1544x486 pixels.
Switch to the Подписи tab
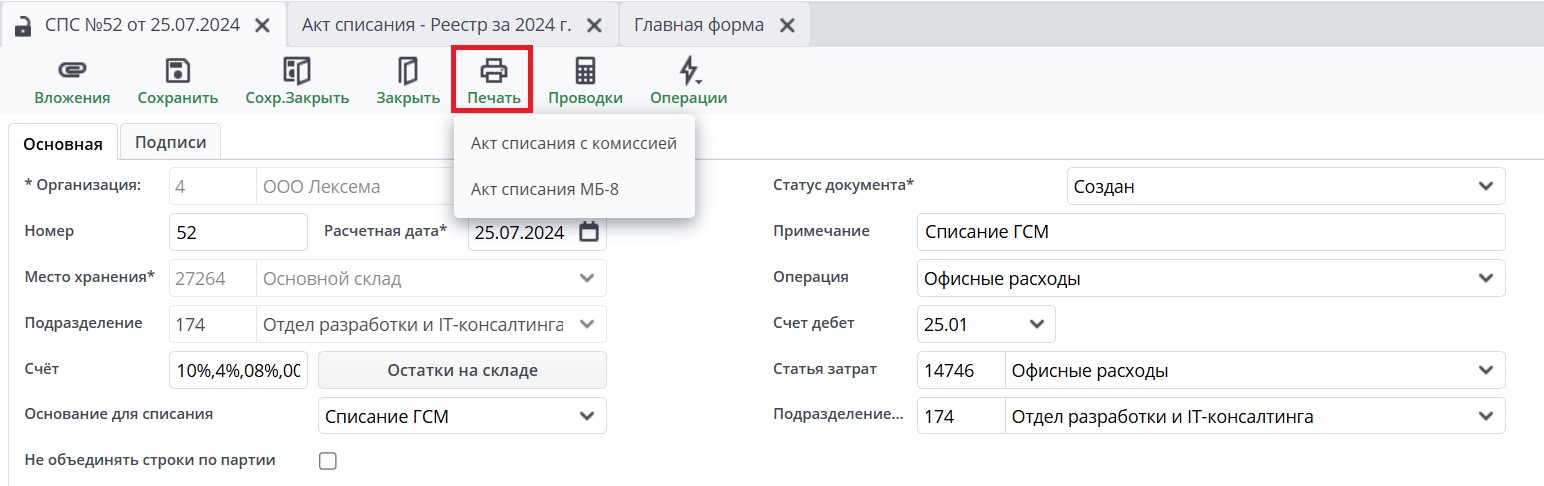(170, 142)
